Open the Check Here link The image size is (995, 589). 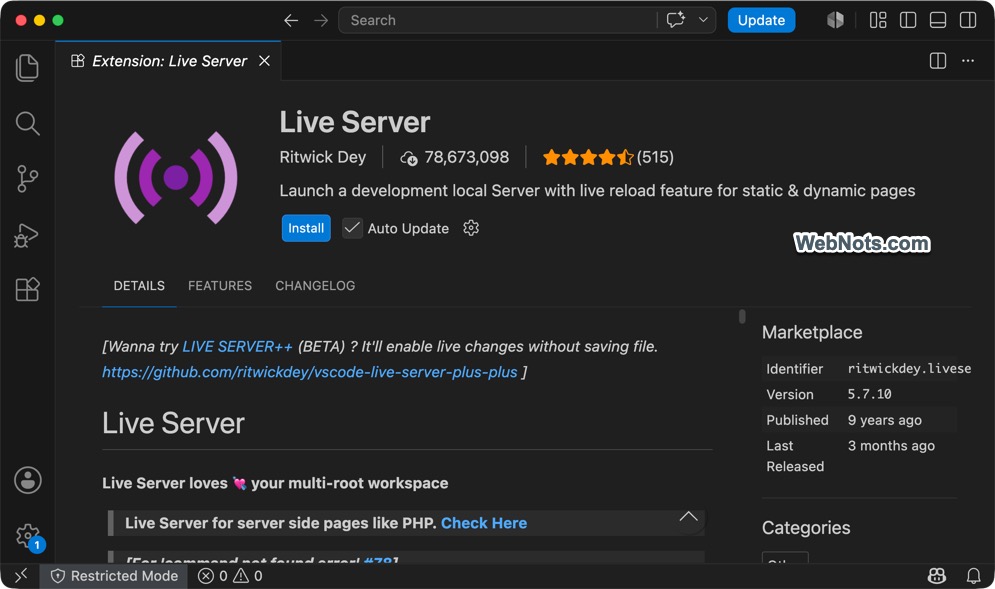[x=484, y=523]
